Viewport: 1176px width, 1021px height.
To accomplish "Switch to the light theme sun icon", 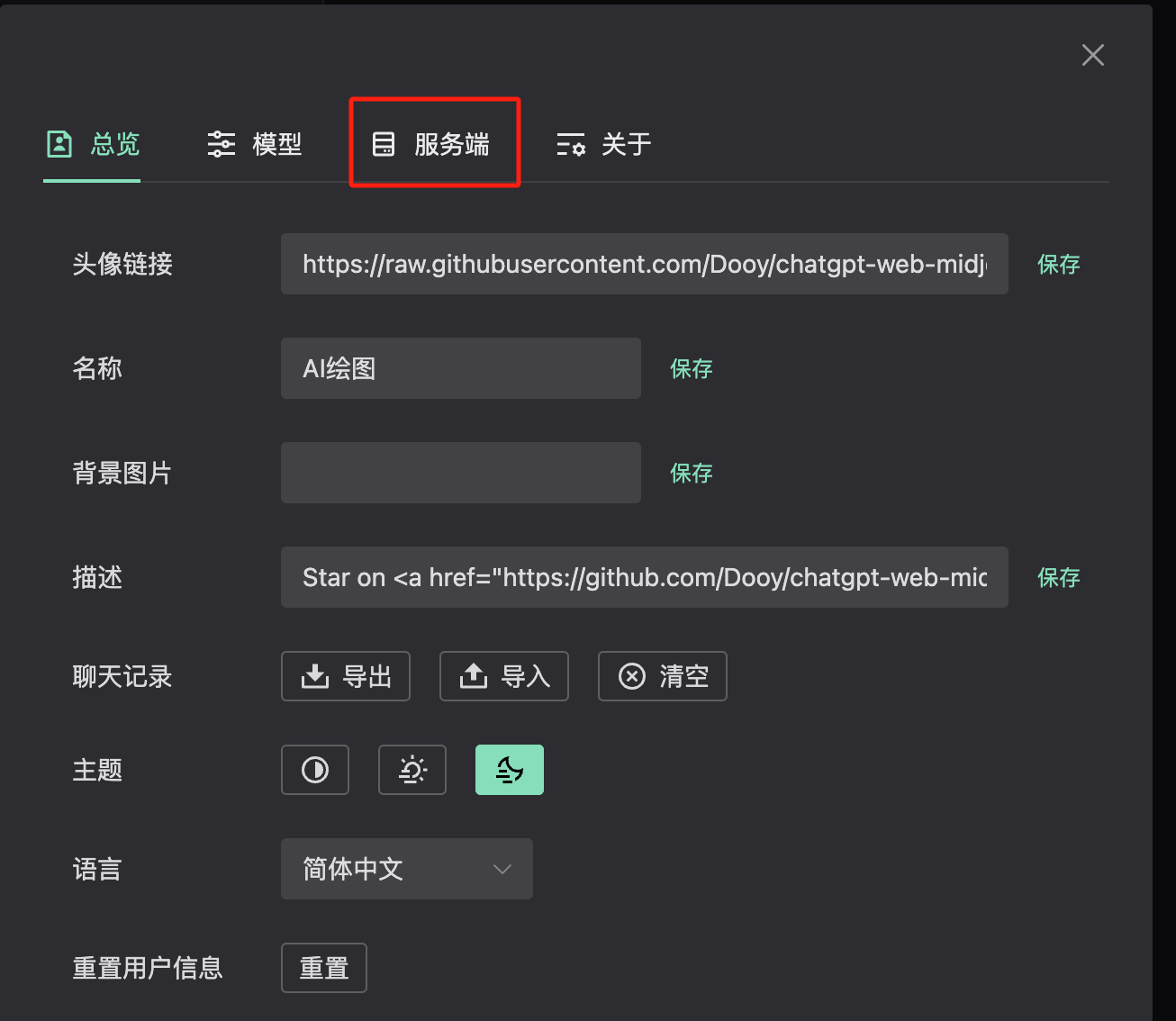I will 412,770.
